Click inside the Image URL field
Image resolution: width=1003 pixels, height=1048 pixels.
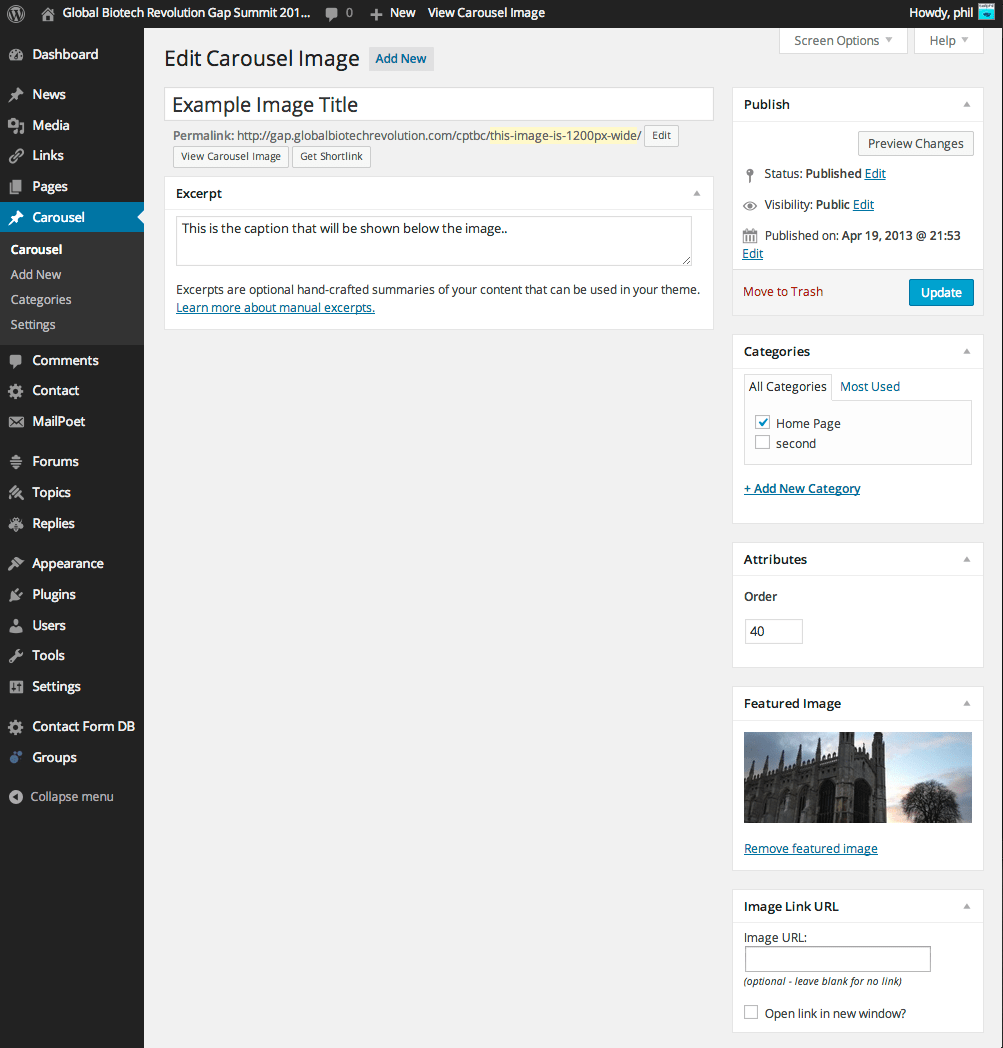[836, 958]
